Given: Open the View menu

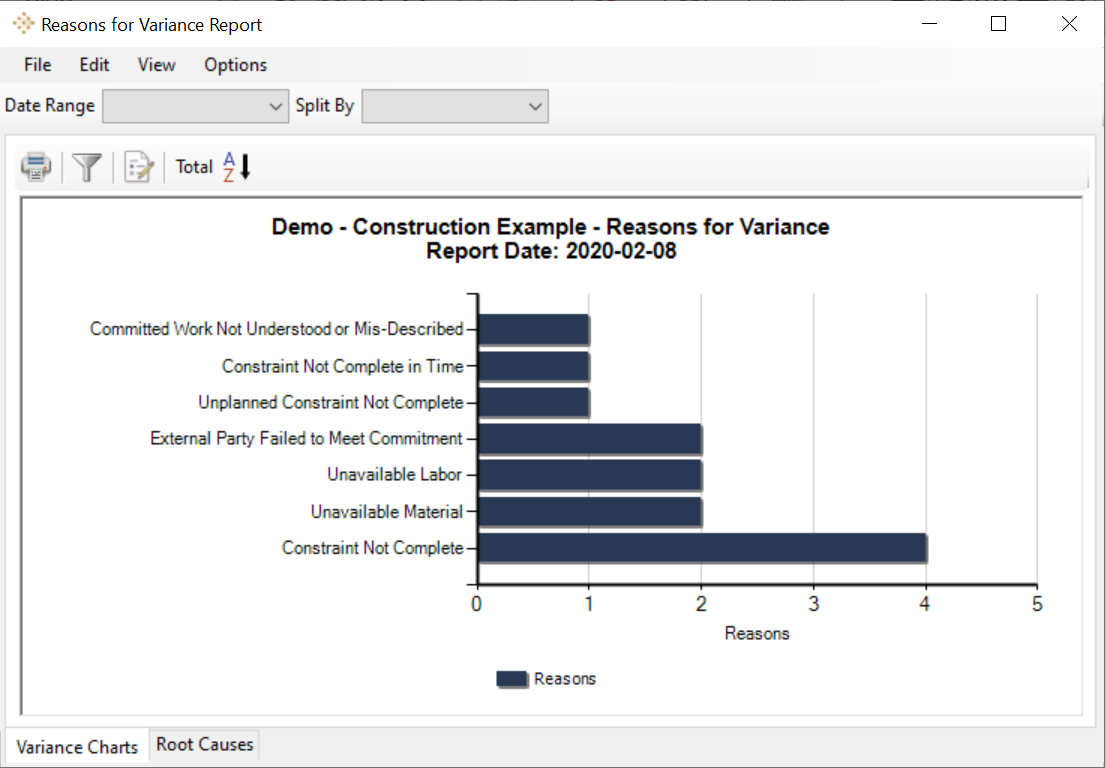Looking at the screenshot, I should [157, 65].
